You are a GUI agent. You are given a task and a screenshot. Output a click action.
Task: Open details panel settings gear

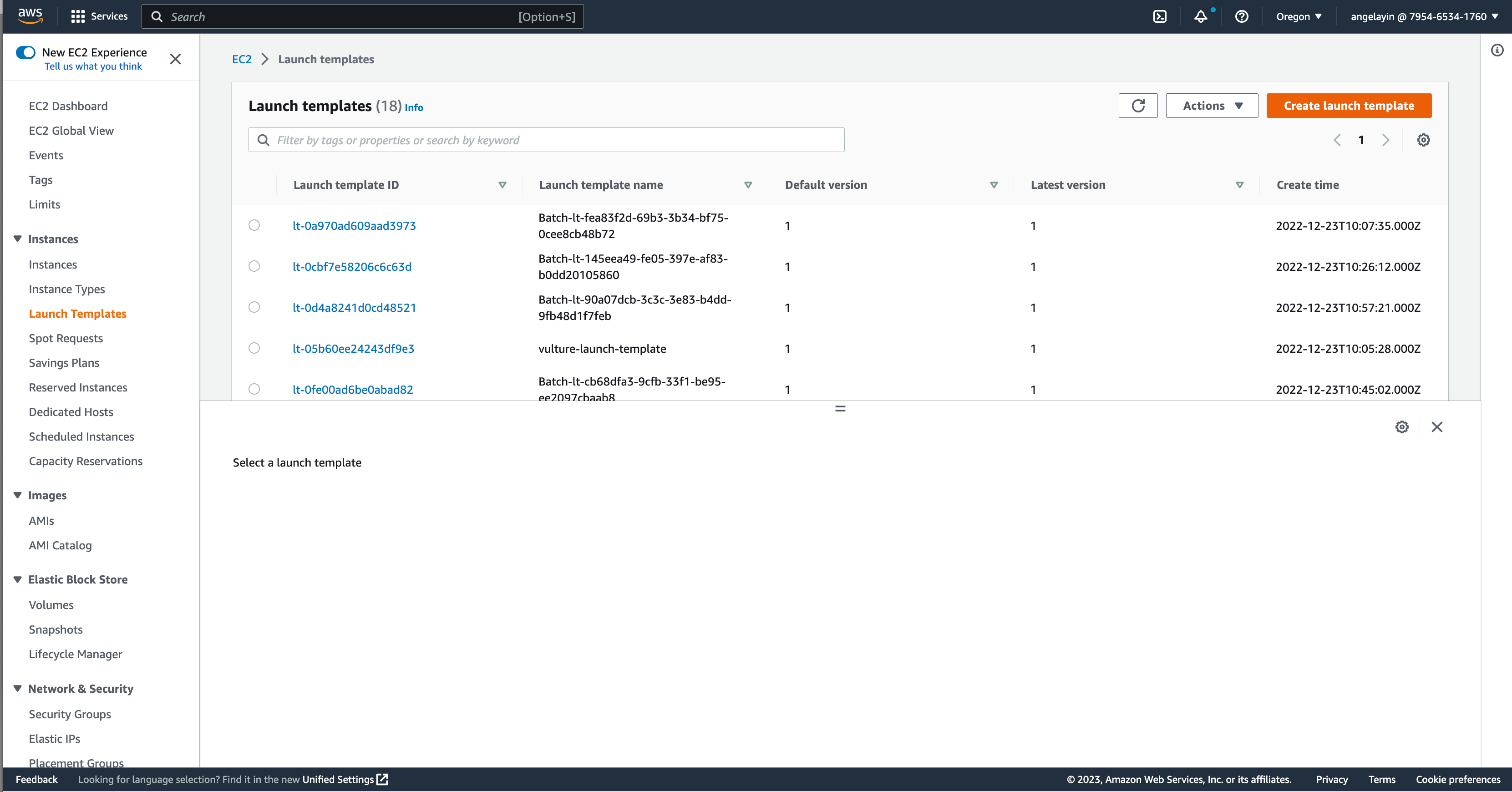(x=1402, y=427)
